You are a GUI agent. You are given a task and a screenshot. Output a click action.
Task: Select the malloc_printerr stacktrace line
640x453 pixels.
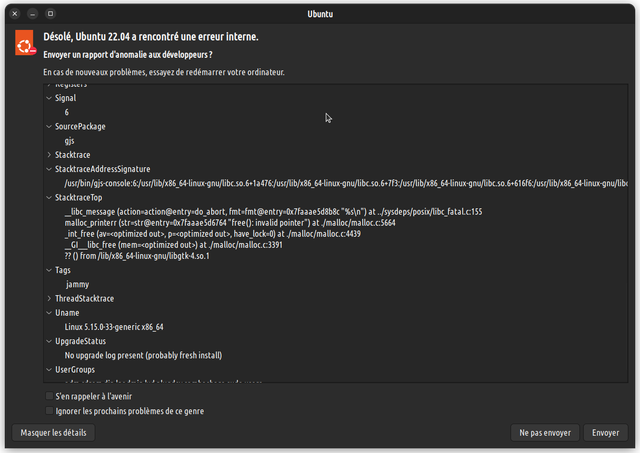click(x=230, y=223)
